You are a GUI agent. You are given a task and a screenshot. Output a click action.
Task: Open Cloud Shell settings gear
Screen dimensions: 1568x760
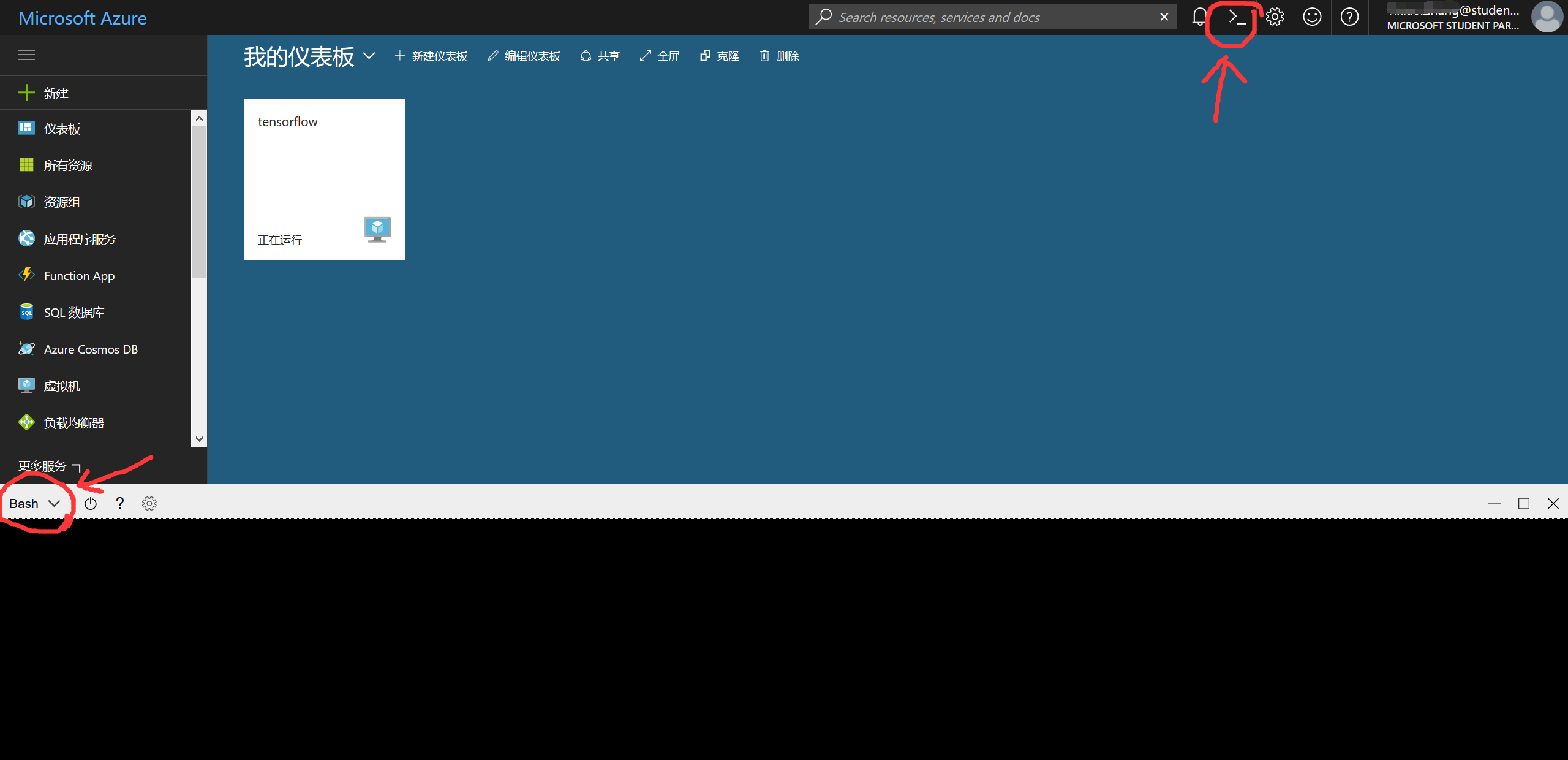[149, 504]
